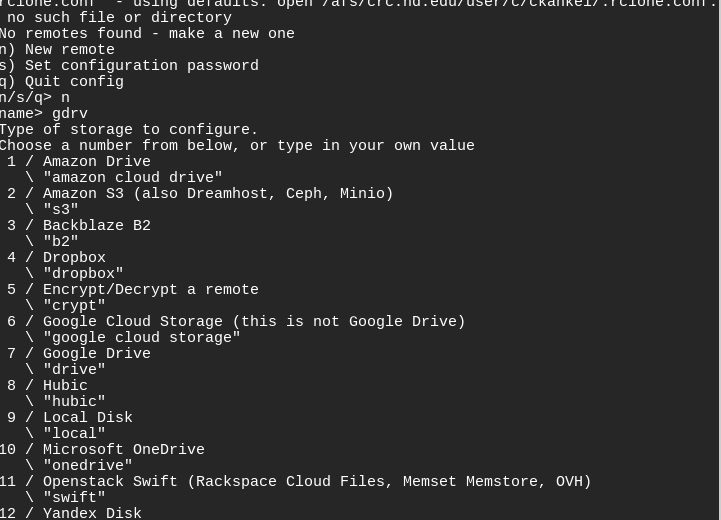The image size is (721, 520).
Task: Click the Yandex Disk option line
Action: pos(92,513)
